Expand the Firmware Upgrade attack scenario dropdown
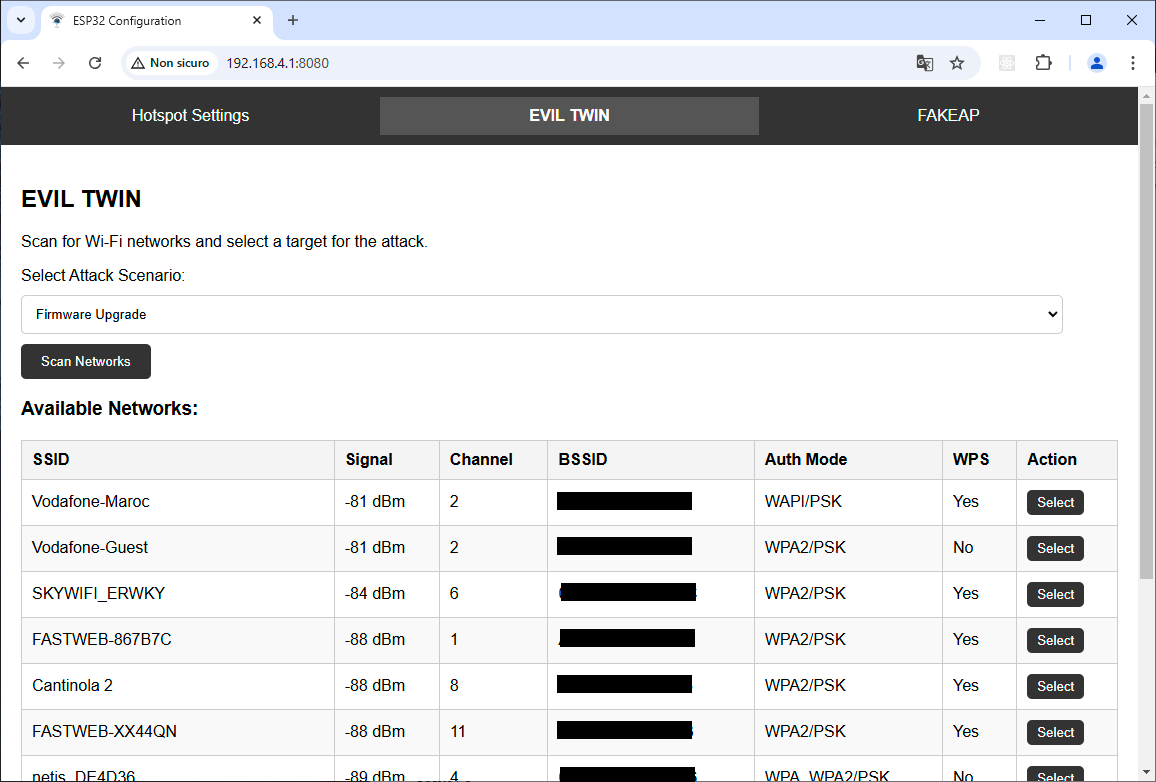 tap(542, 315)
